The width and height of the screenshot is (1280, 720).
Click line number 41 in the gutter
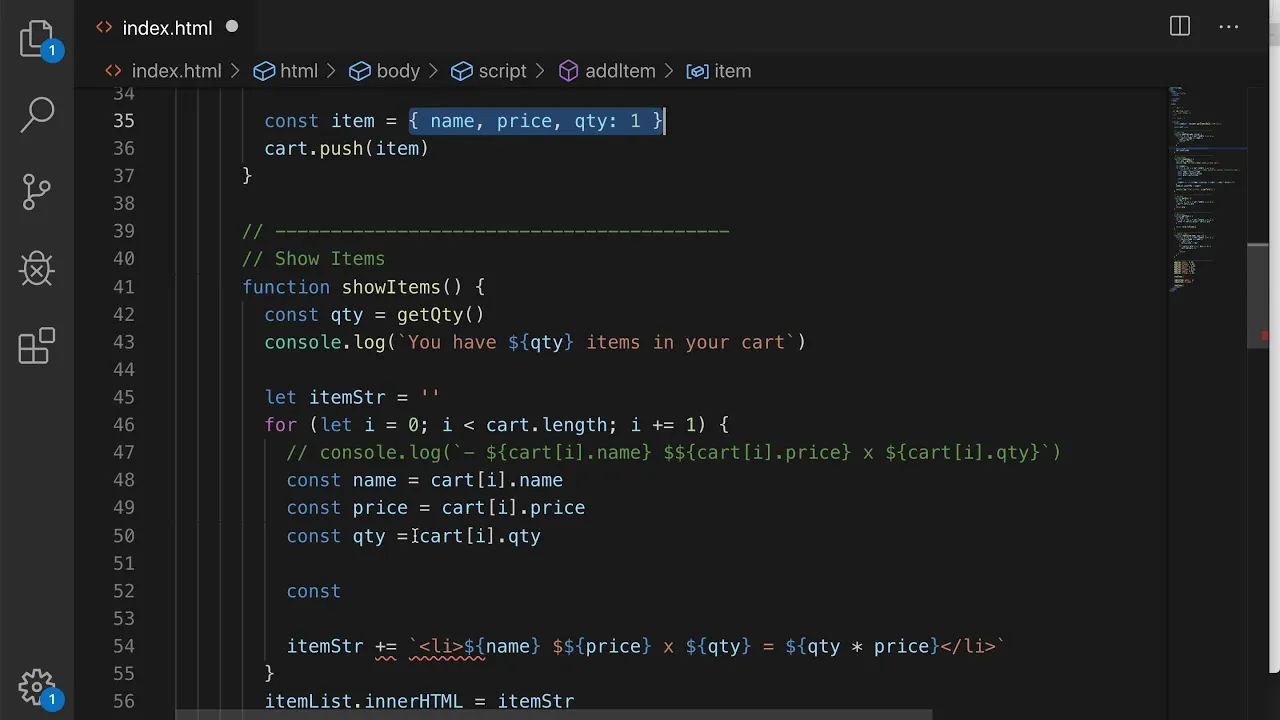(123, 287)
